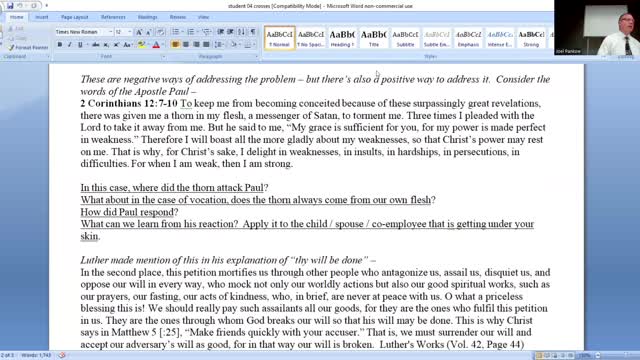
Task: Apply the Normal style
Action: [x=280, y=38]
